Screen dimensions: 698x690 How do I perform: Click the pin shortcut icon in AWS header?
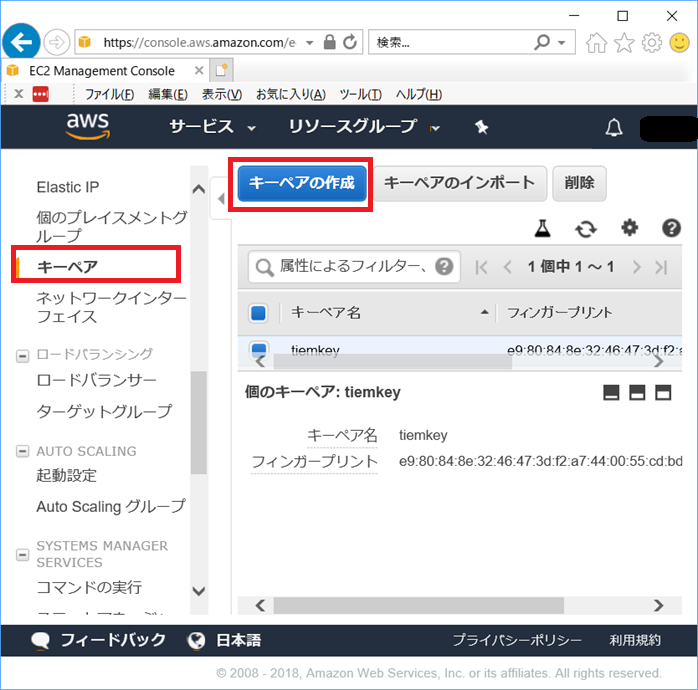coord(481,127)
